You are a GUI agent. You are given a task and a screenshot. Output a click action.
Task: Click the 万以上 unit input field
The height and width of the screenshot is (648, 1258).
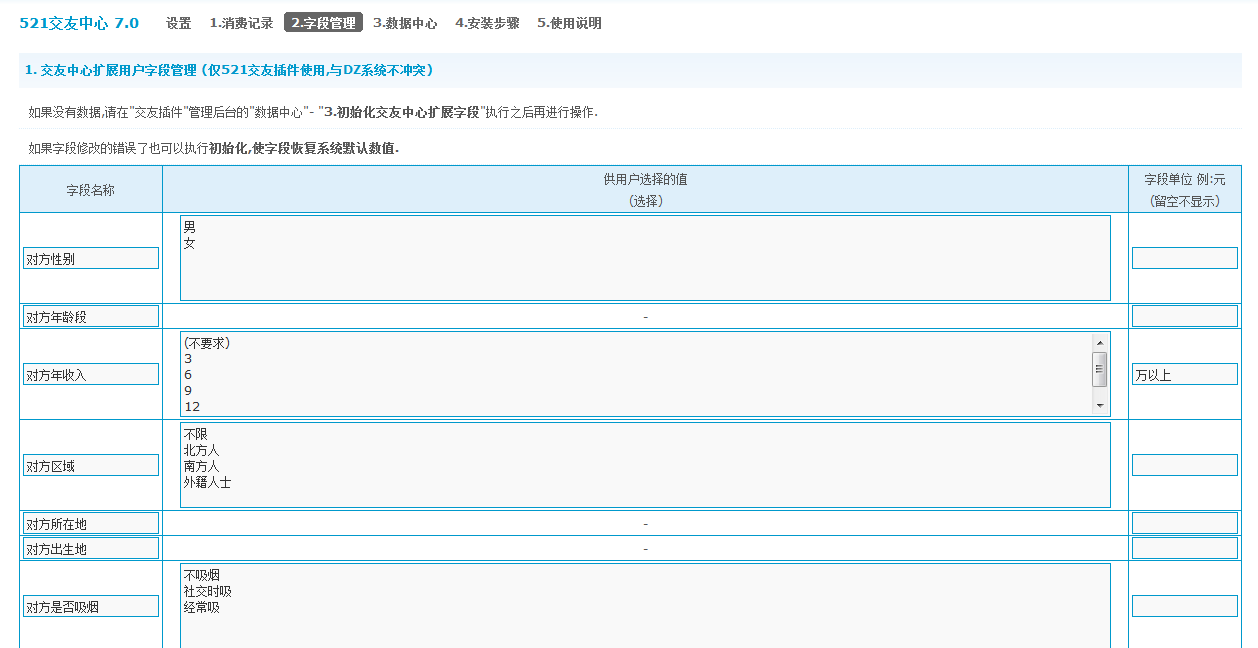[x=1185, y=374]
